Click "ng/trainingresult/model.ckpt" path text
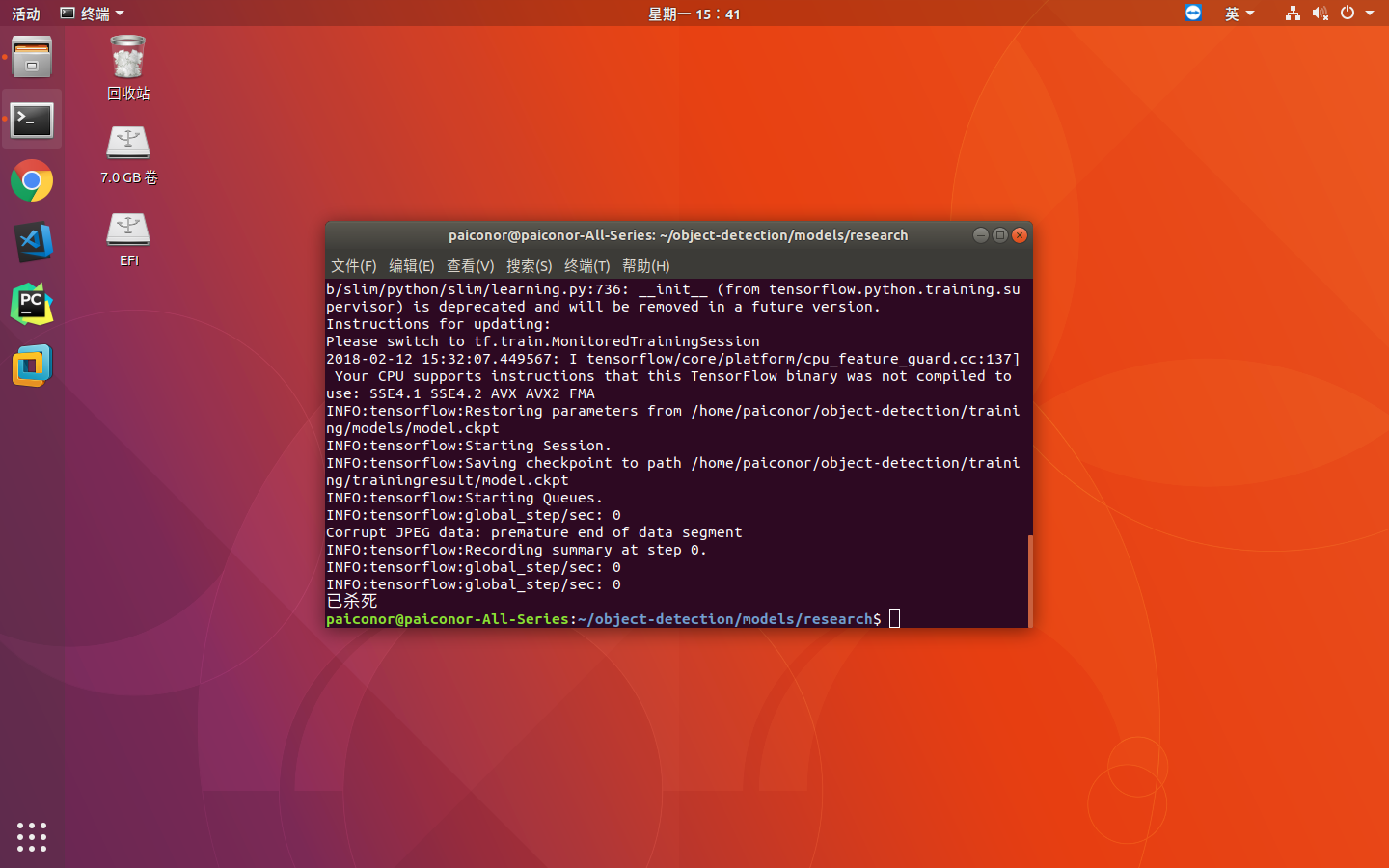The width and height of the screenshot is (1389, 868). click(x=447, y=480)
